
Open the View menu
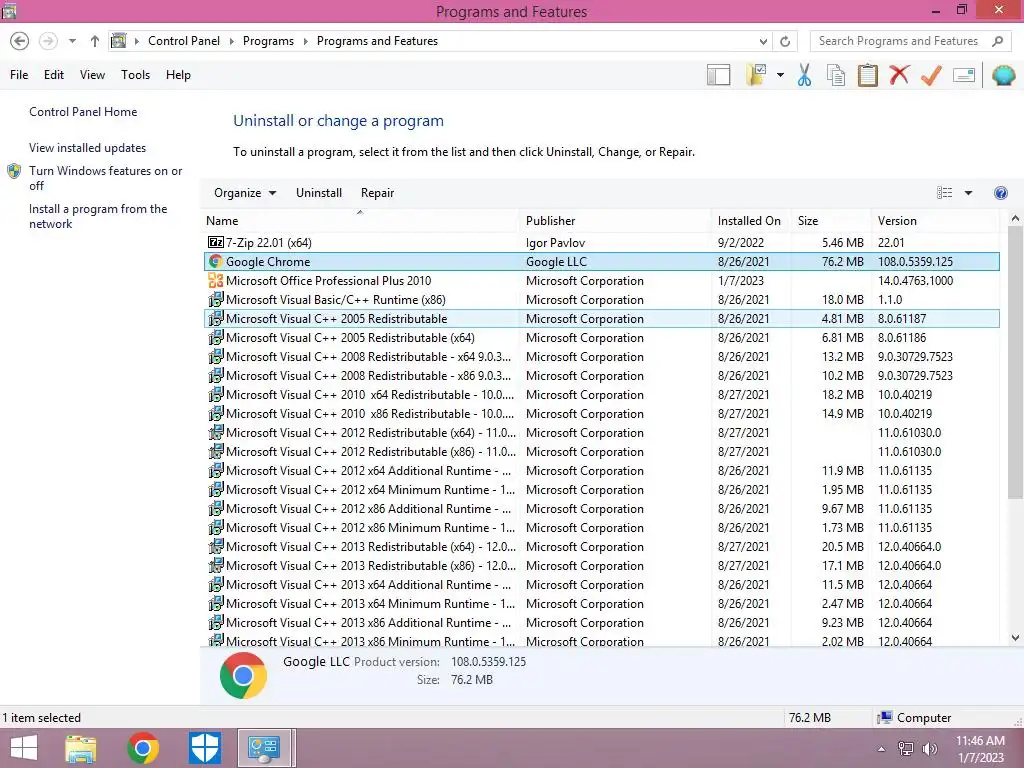(92, 75)
